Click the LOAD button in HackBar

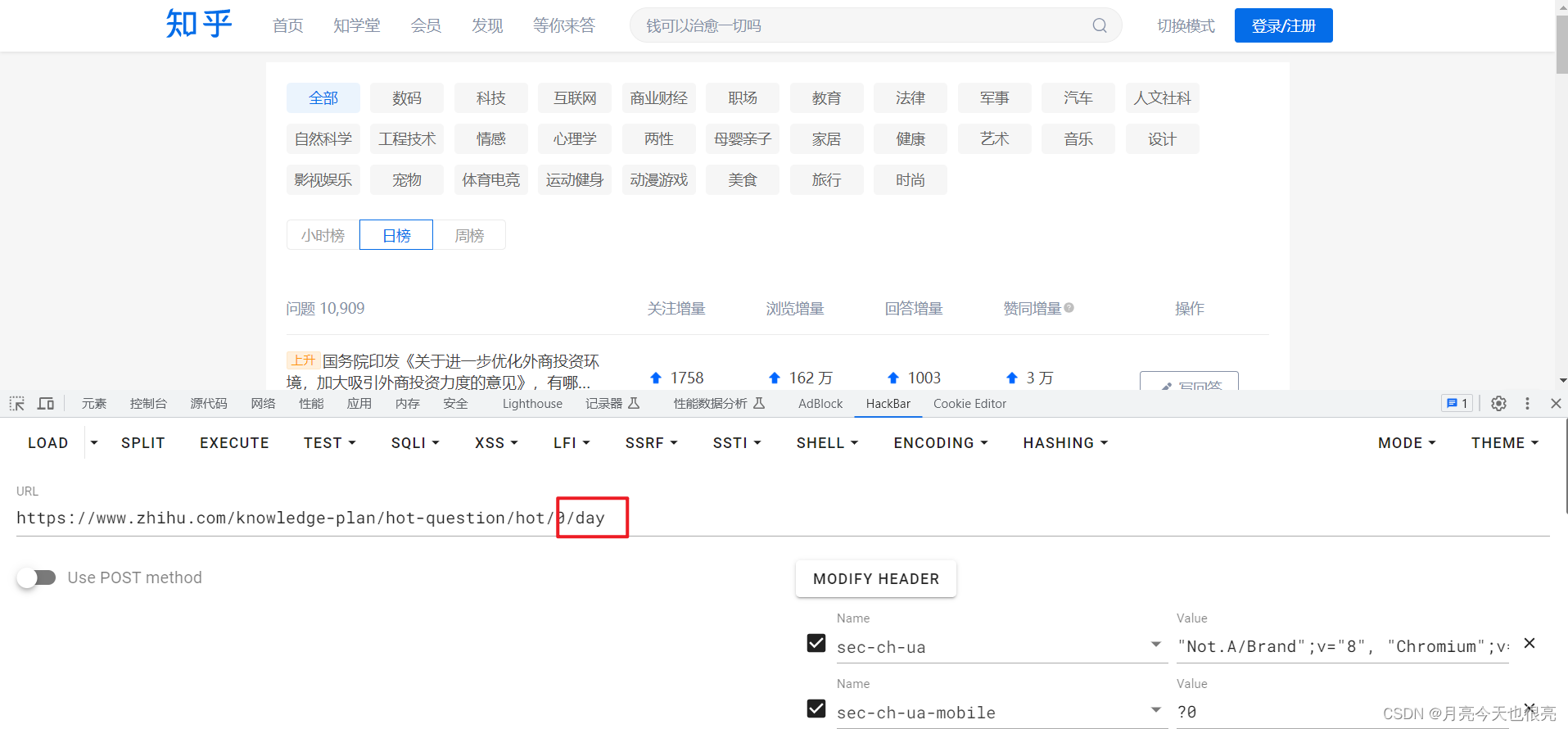coord(48,443)
